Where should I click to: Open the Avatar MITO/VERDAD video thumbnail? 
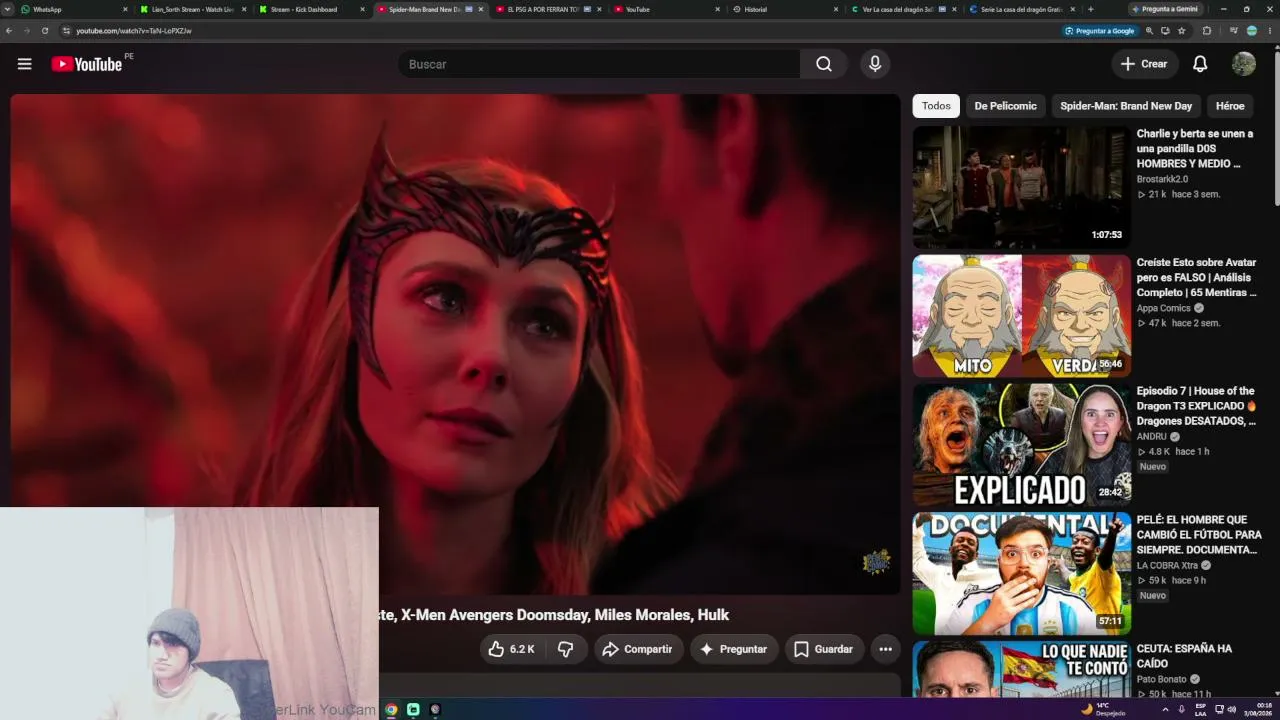tap(1021, 316)
